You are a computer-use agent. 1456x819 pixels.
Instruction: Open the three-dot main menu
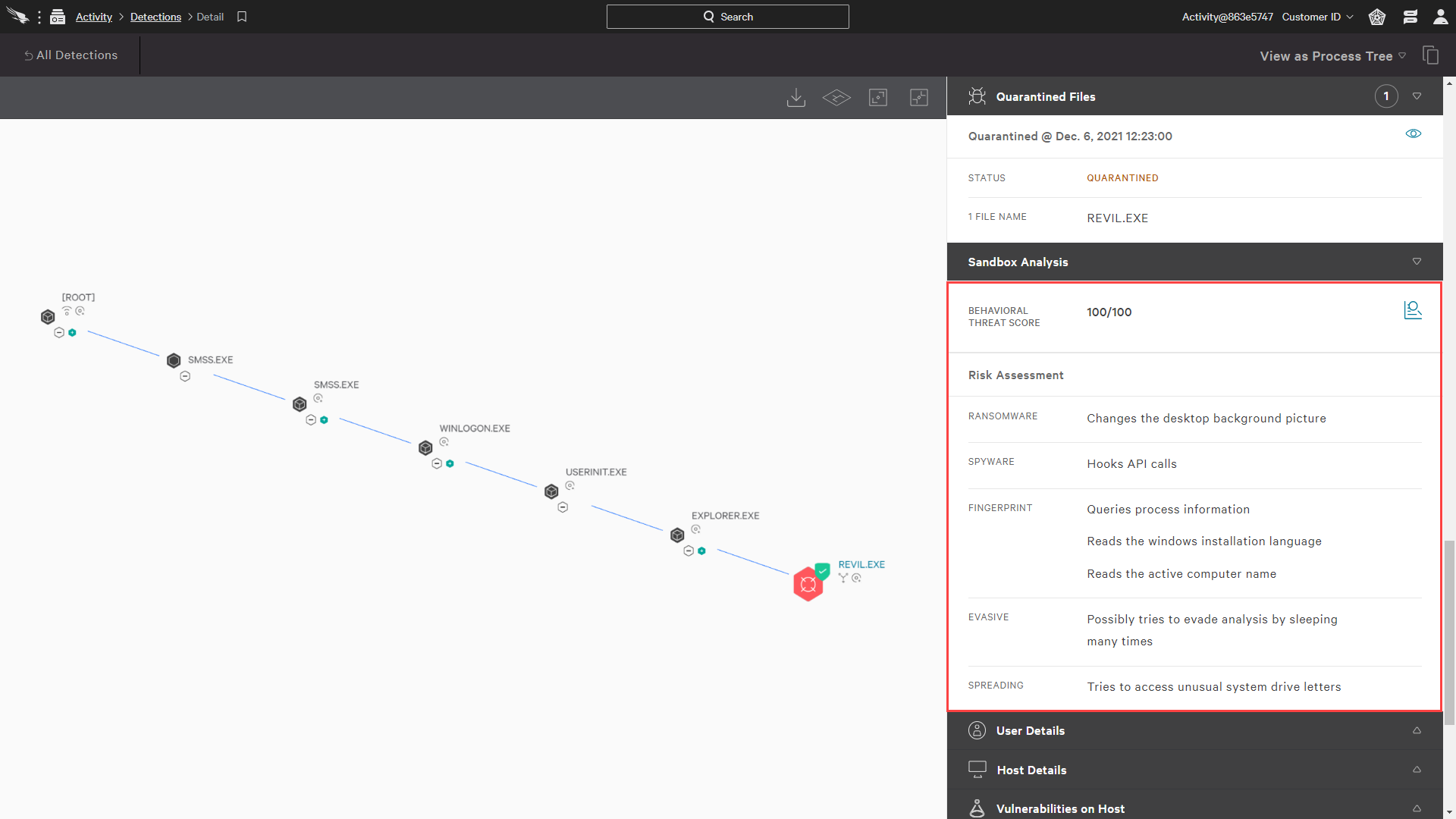click(x=39, y=17)
